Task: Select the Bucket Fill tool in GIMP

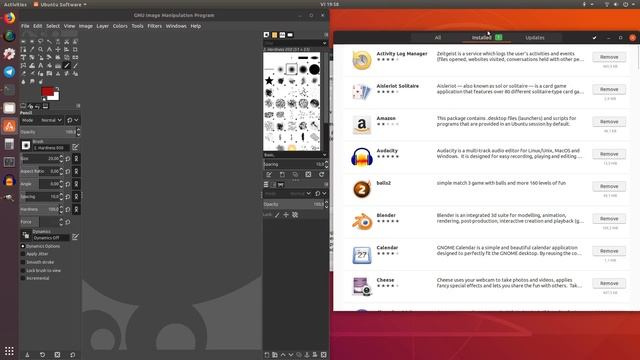Action: pos(49,66)
